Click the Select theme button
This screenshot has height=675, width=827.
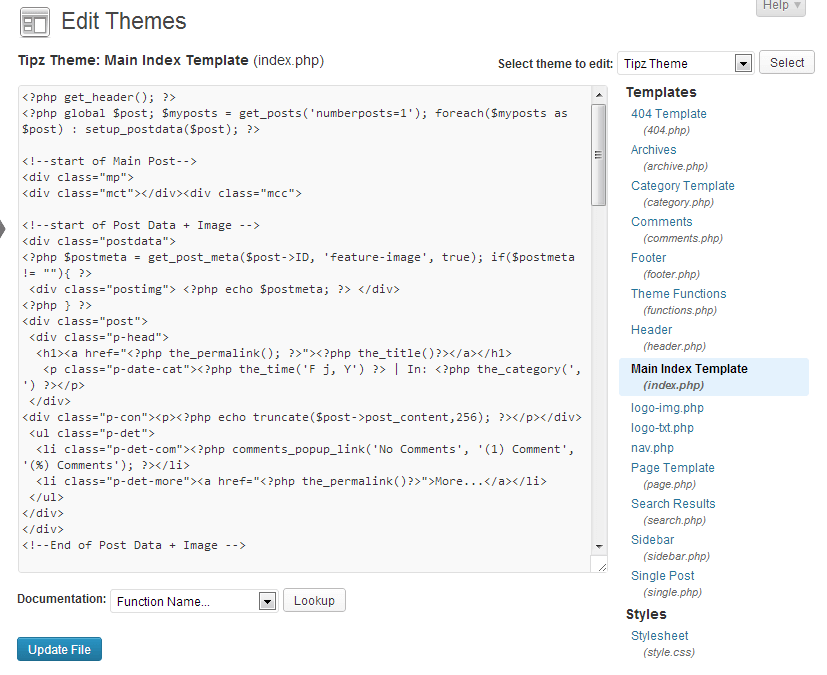click(x=786, y=63)
